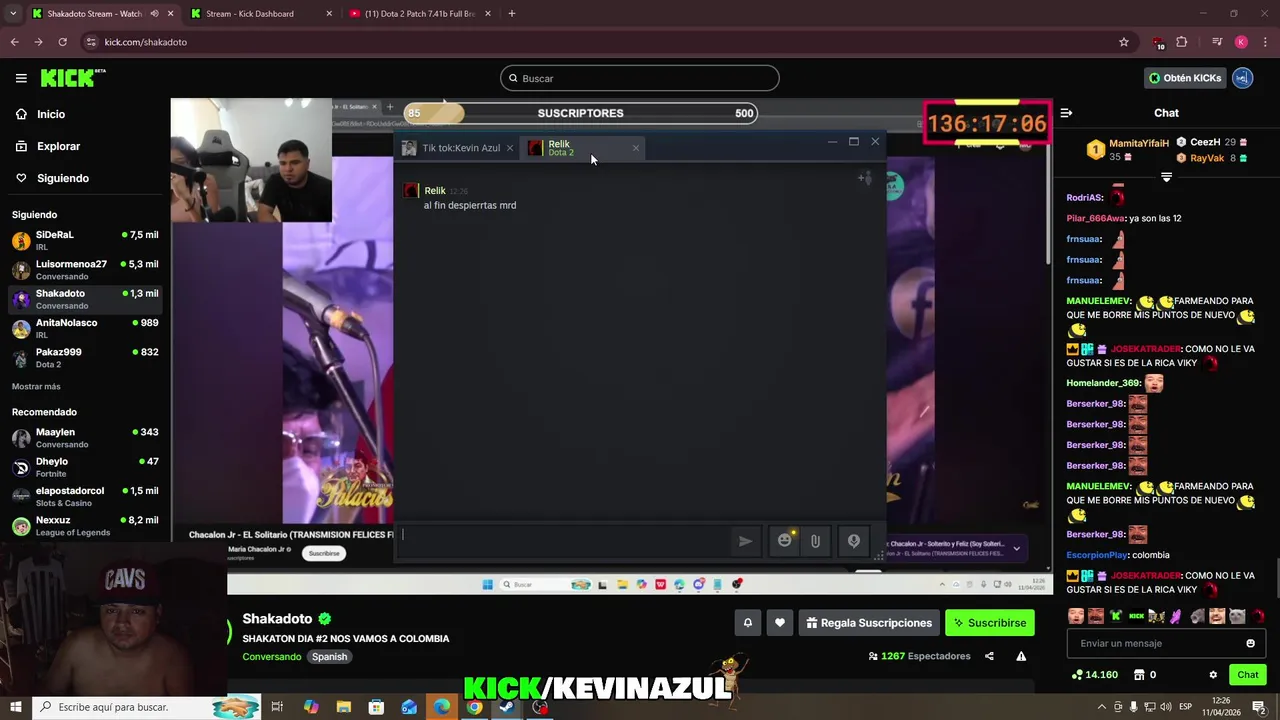The height and width of the screenshot is (720, 1280).
Task: Open a new browser tab
Action: pyautogui.click(x=512, y=14)
